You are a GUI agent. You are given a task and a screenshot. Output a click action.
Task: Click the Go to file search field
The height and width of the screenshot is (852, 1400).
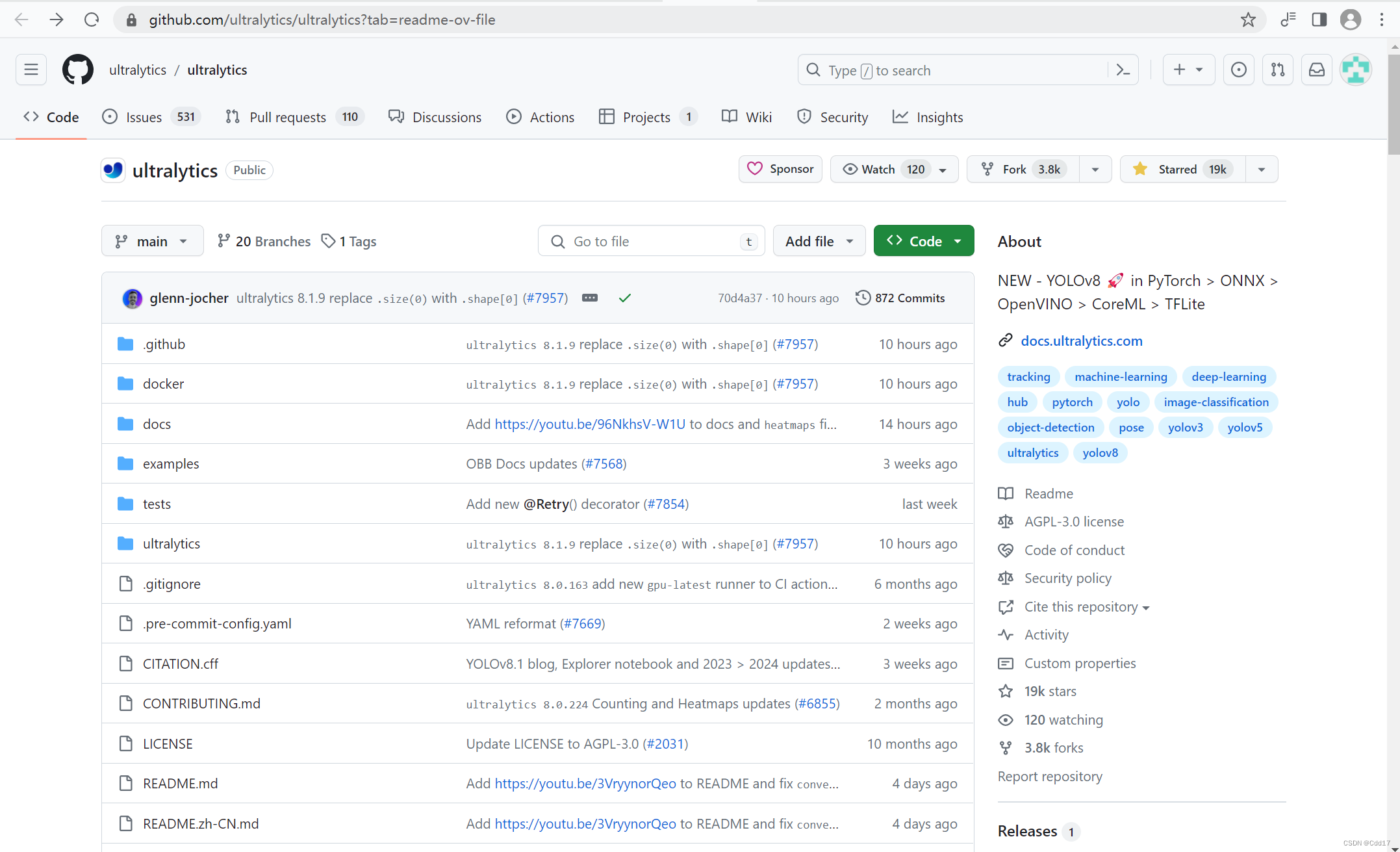pos(650,241)
